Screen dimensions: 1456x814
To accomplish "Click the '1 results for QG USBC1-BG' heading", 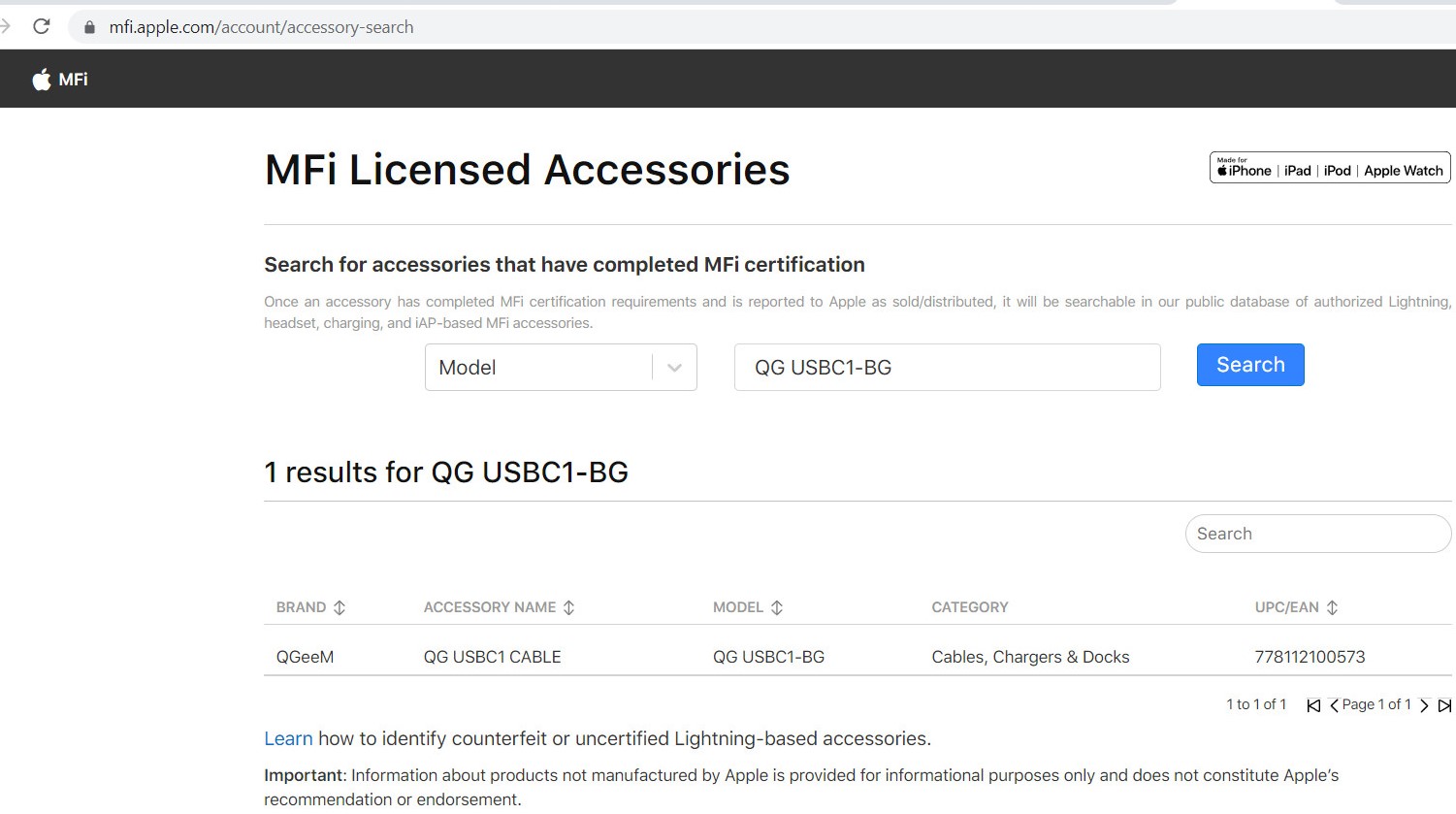I will (x=446, y=472).
